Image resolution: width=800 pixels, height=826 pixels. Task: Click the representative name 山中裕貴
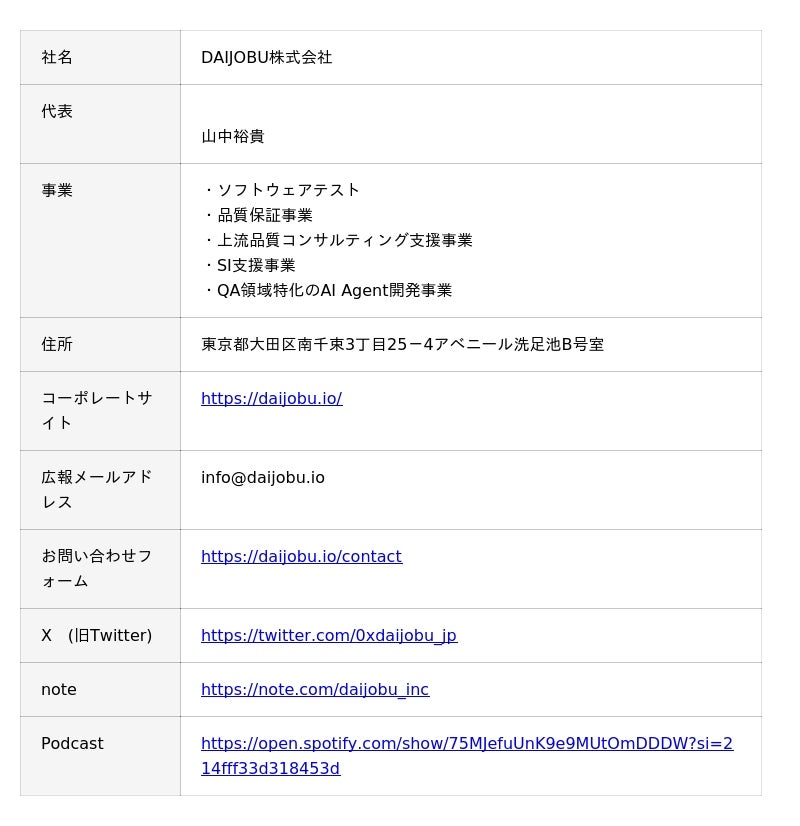point(233,136)
